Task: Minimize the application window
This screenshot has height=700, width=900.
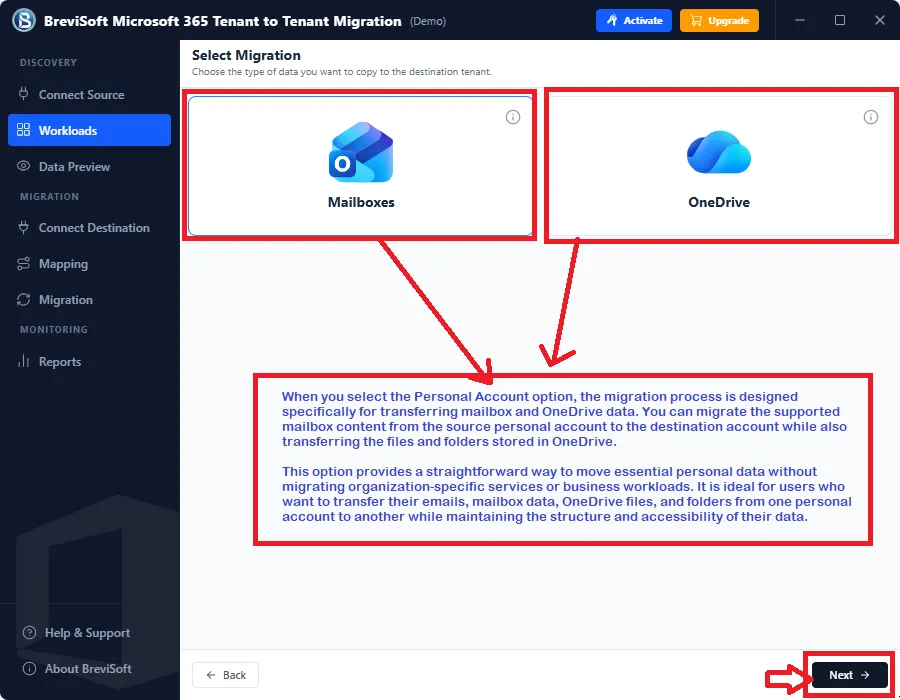Action: 800,20
